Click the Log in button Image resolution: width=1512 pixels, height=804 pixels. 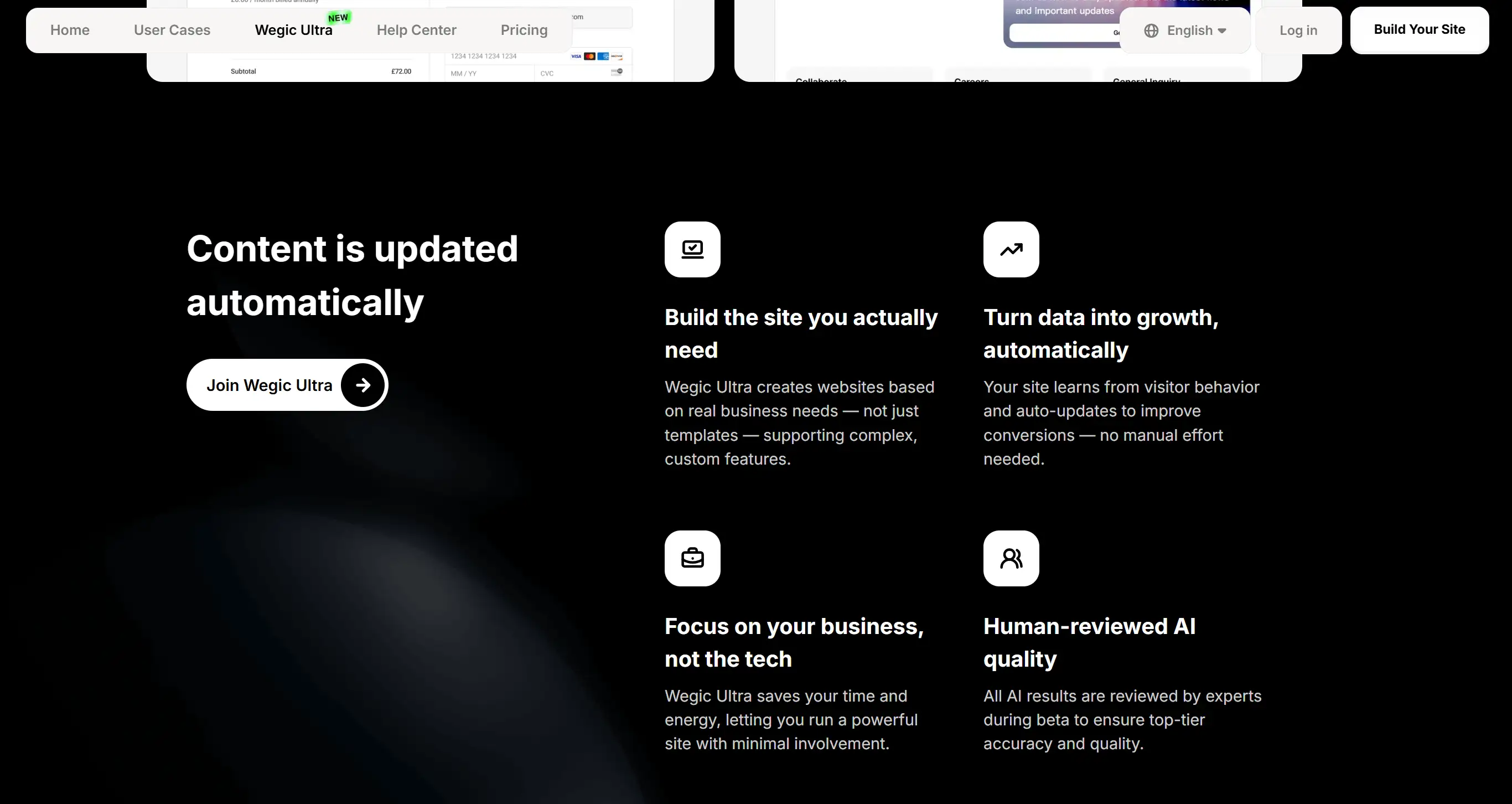(1298, 30)
